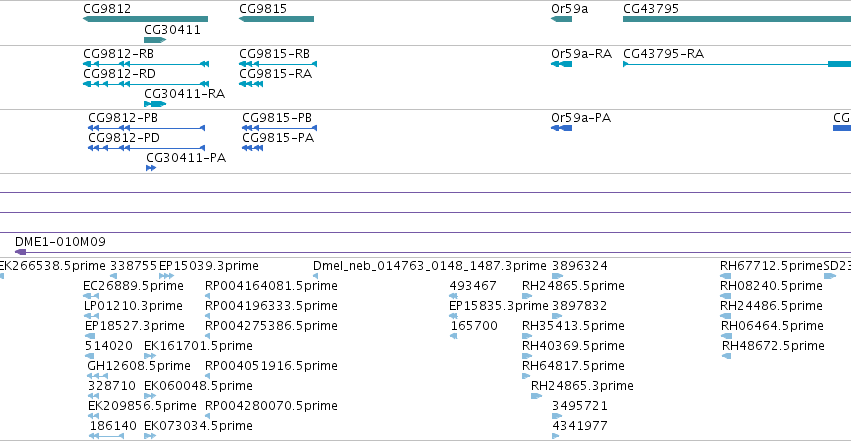Screen dimensions: 851x441
Task: Click the CG9812-PD protein feature
Action: click(x=147, y=148)
